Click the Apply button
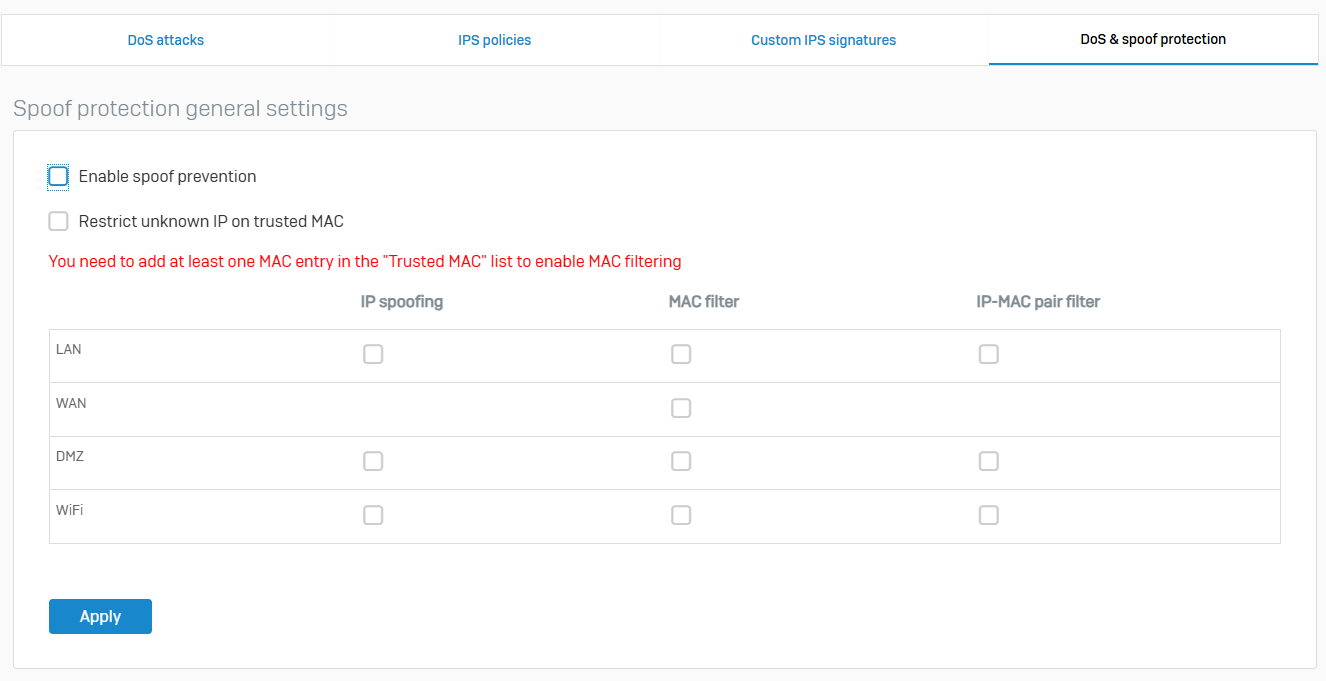The image size is (1326, 681). pos(100,616)
